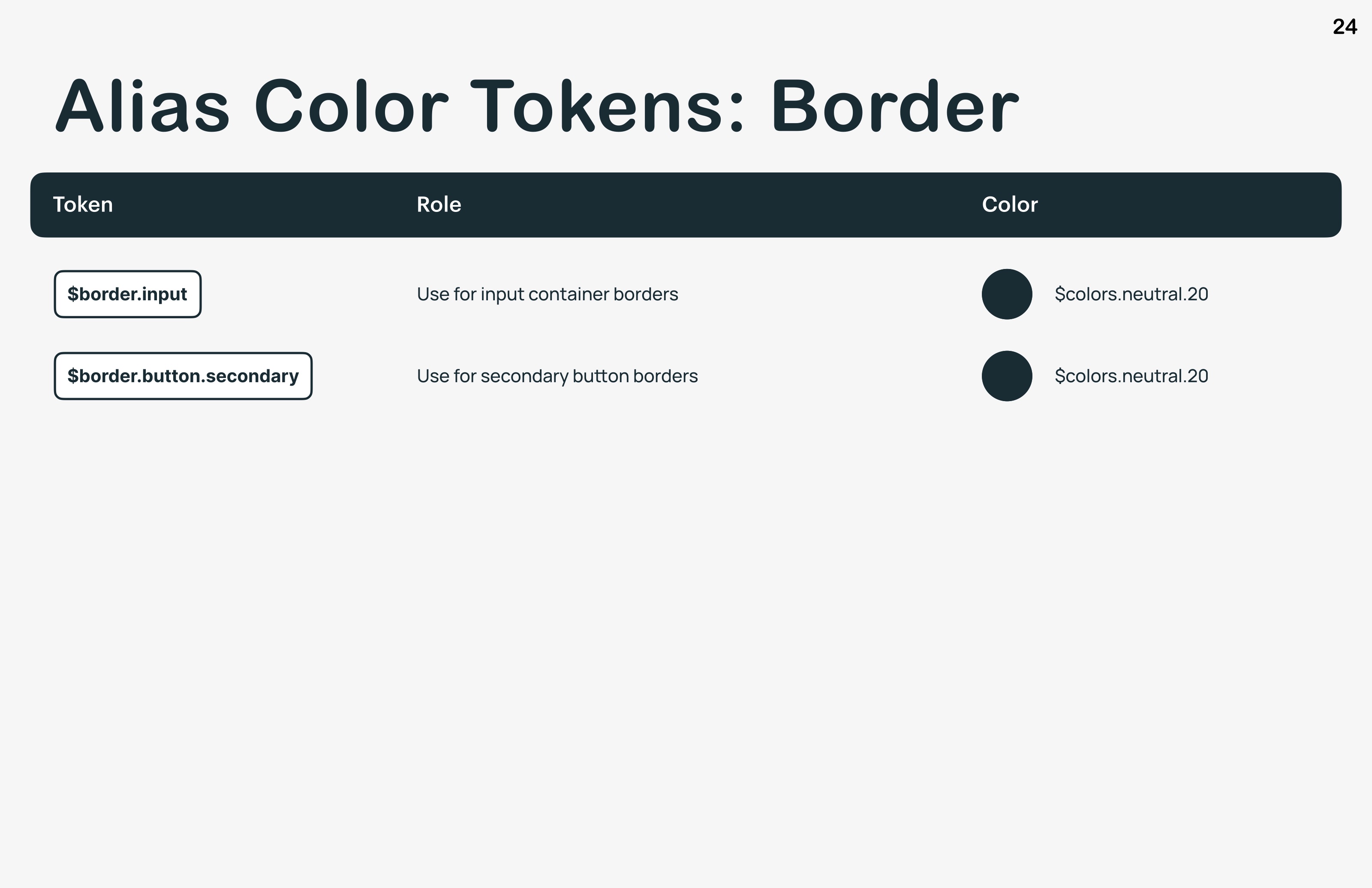Click the Token column header

tap(83, 205)
